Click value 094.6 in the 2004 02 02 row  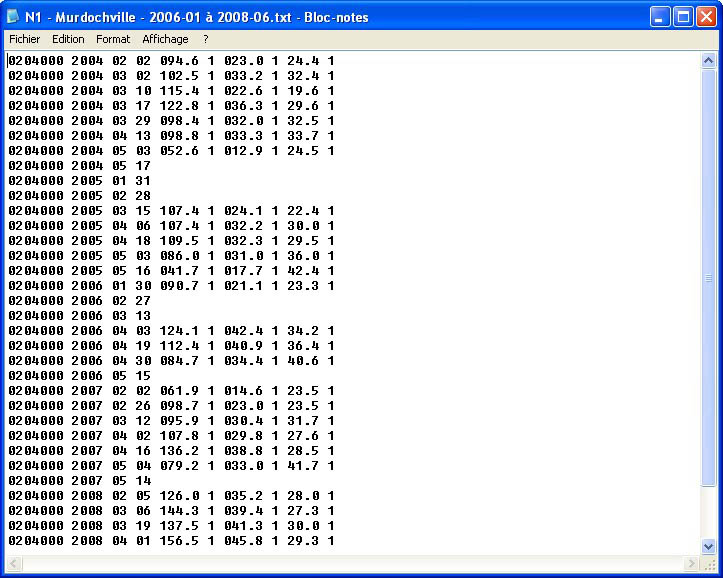pyautogui.click(x=179, y=61)
